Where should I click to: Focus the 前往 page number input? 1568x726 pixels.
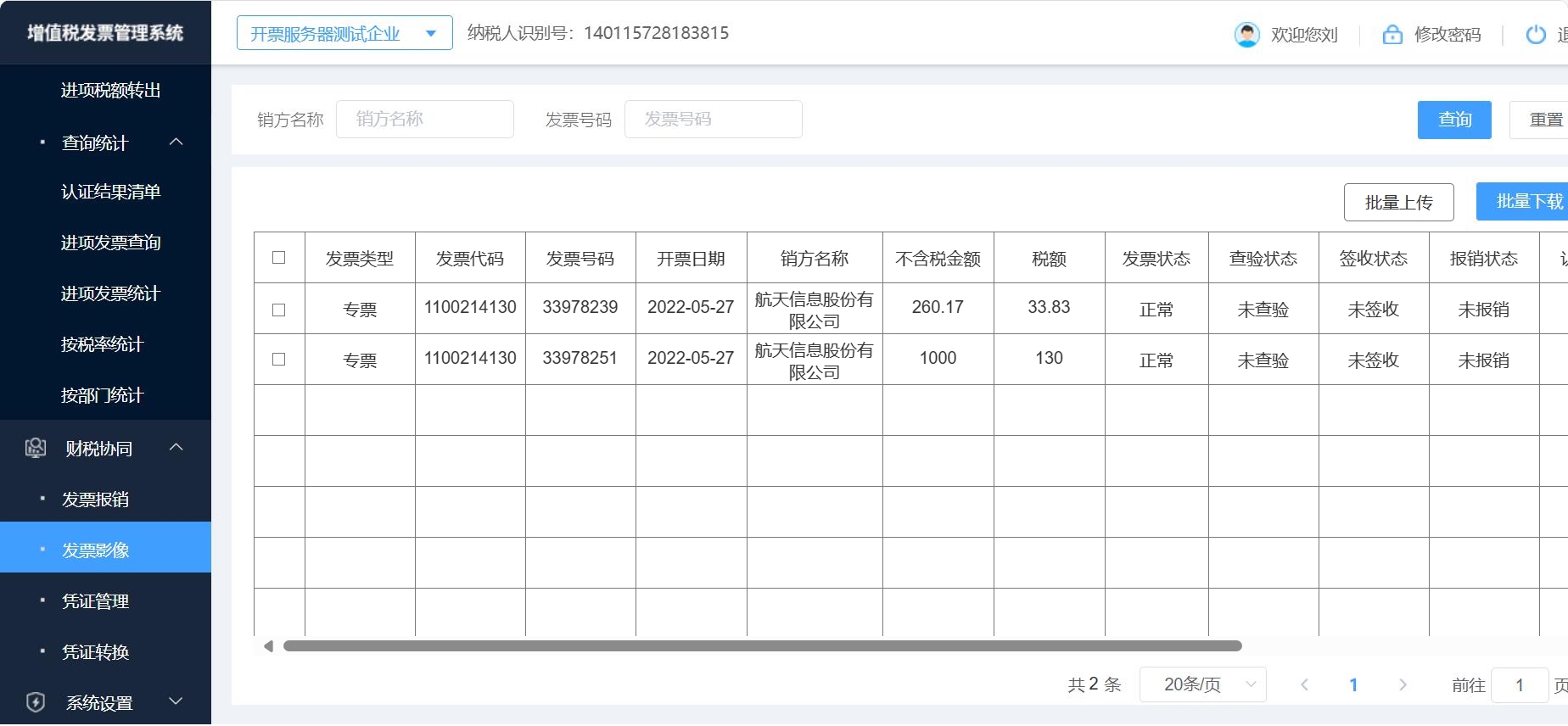tap(1520, 684)
